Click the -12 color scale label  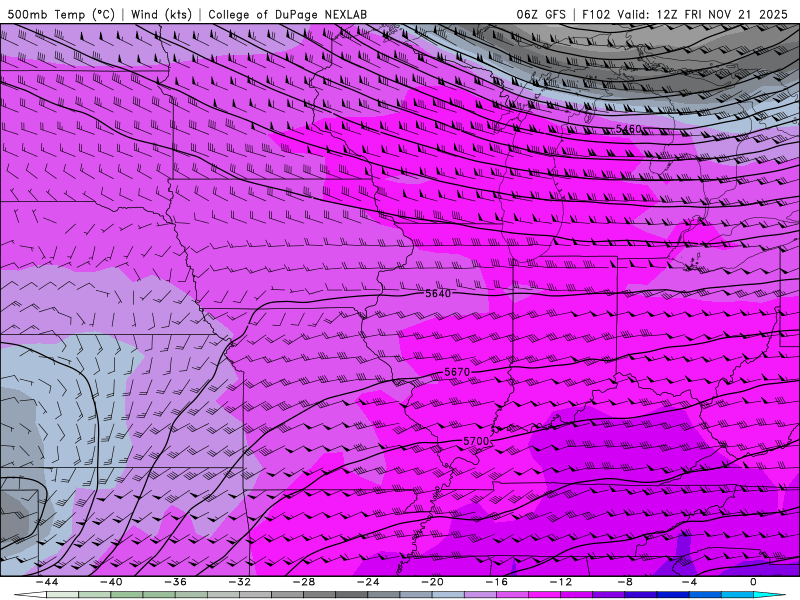pyautogui.click(x=561, y=582)
